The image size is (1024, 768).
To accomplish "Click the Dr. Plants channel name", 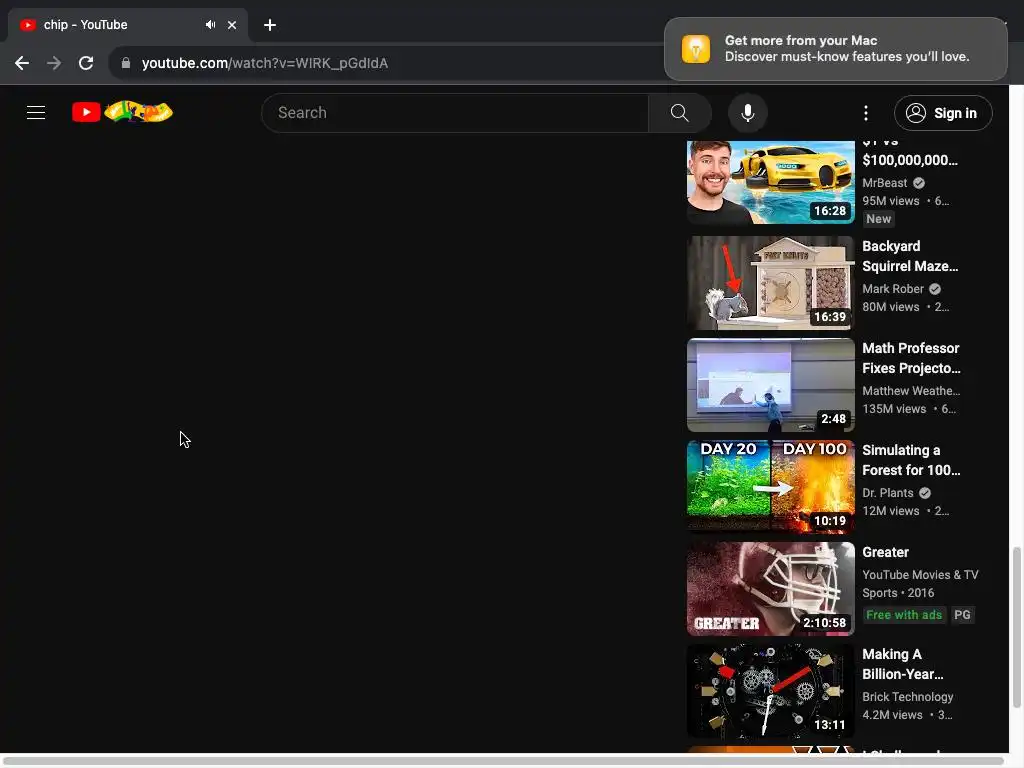I will tap(888, 492).
